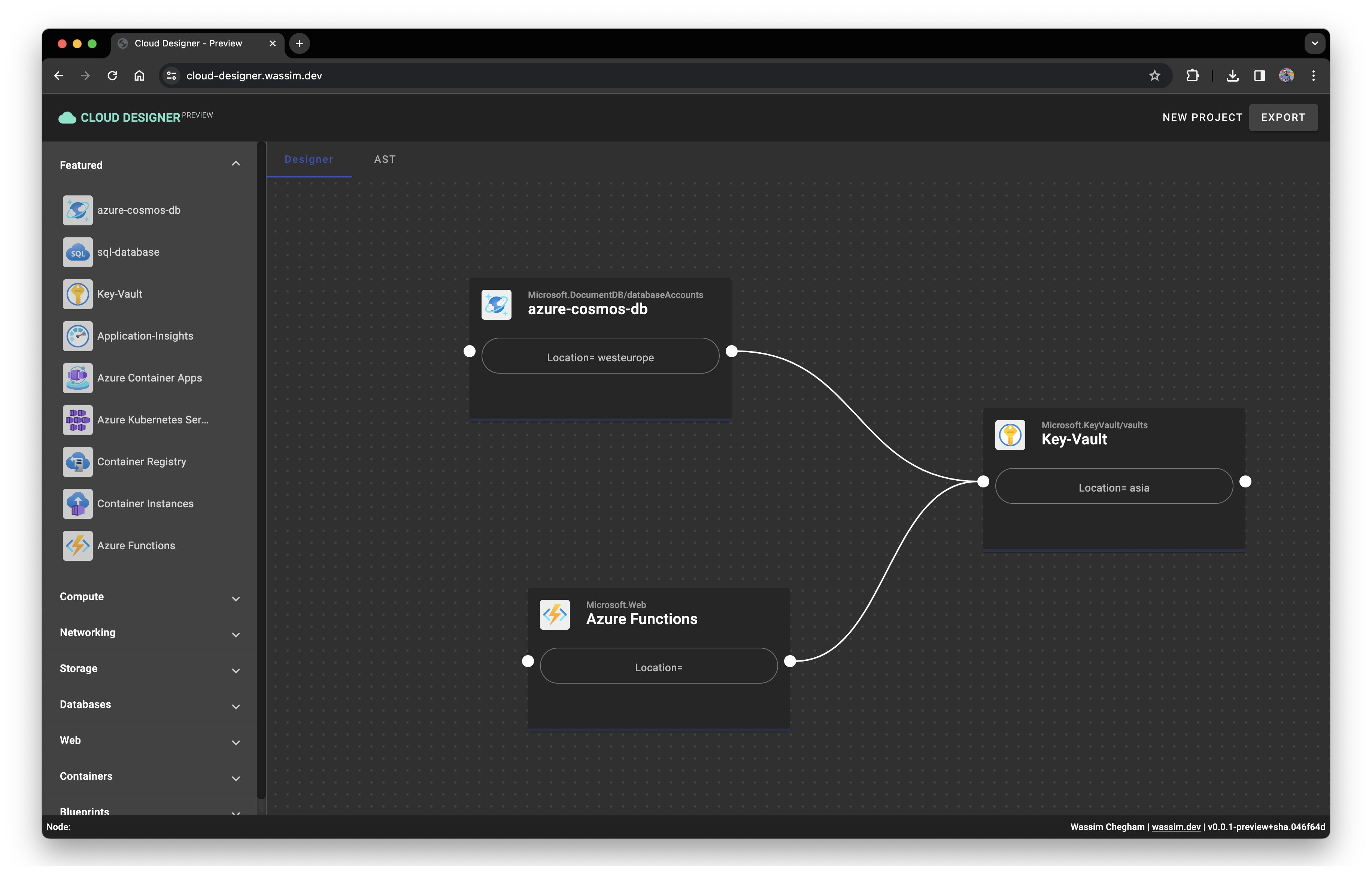
Task: Select the sql-database sidebar icon
Action: click(77, 252)
